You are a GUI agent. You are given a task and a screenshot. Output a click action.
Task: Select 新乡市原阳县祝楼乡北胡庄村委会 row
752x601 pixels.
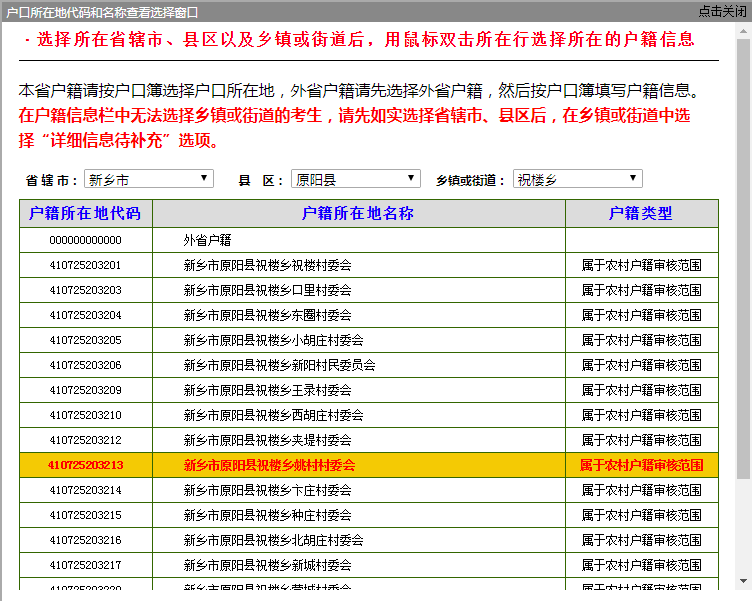359,540
